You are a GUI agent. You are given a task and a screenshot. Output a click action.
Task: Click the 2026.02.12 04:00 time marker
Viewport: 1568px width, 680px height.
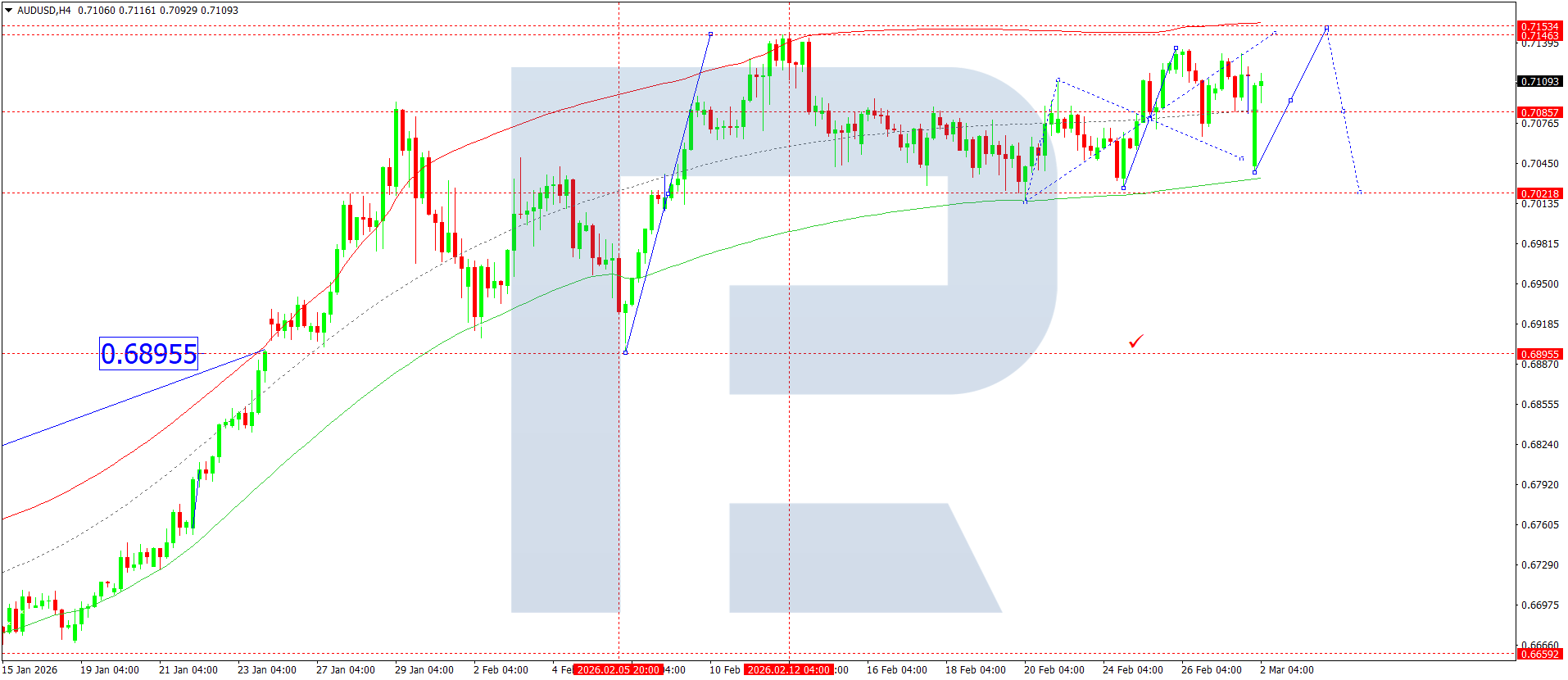tap(789, 670)
